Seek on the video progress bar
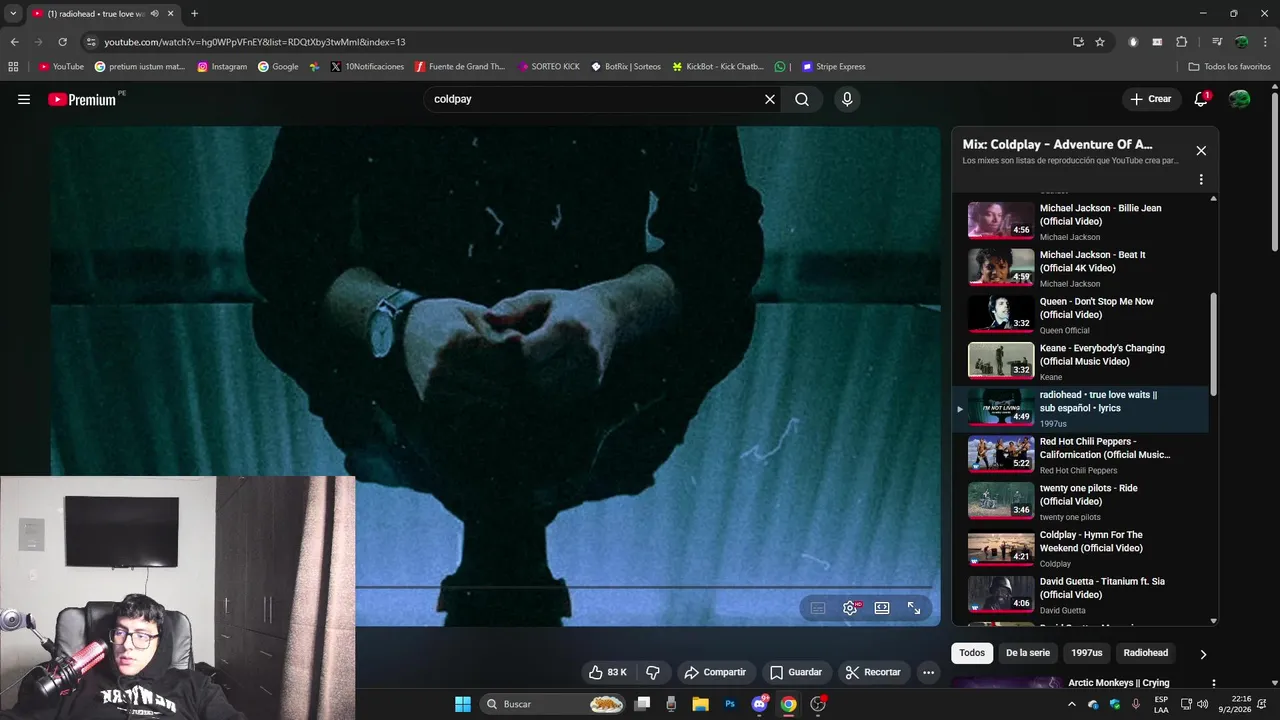The image size is (1280, 720). [x=645, y=587]
